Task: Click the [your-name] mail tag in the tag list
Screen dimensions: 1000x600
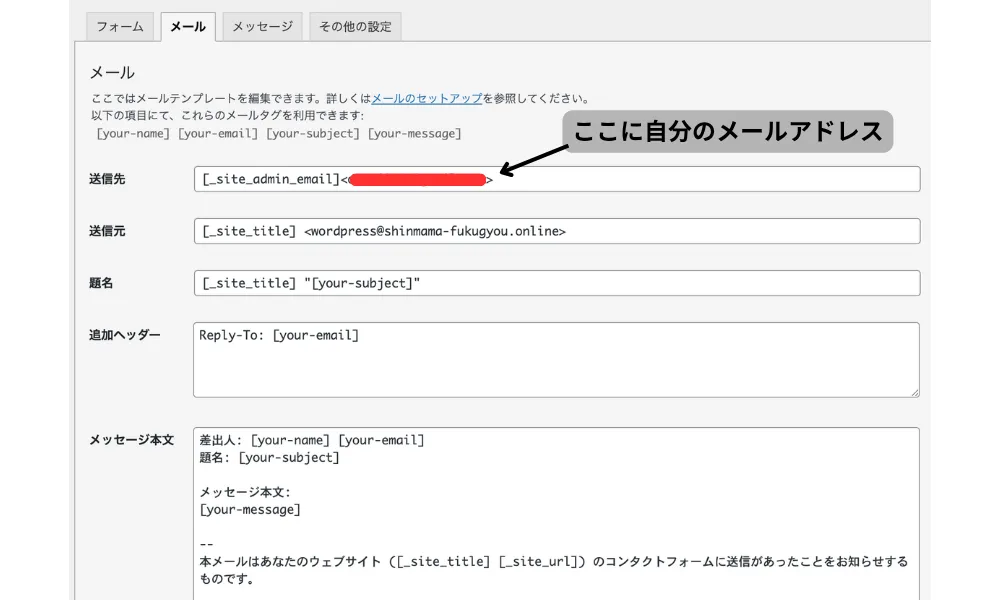Action: click(133, 133)
